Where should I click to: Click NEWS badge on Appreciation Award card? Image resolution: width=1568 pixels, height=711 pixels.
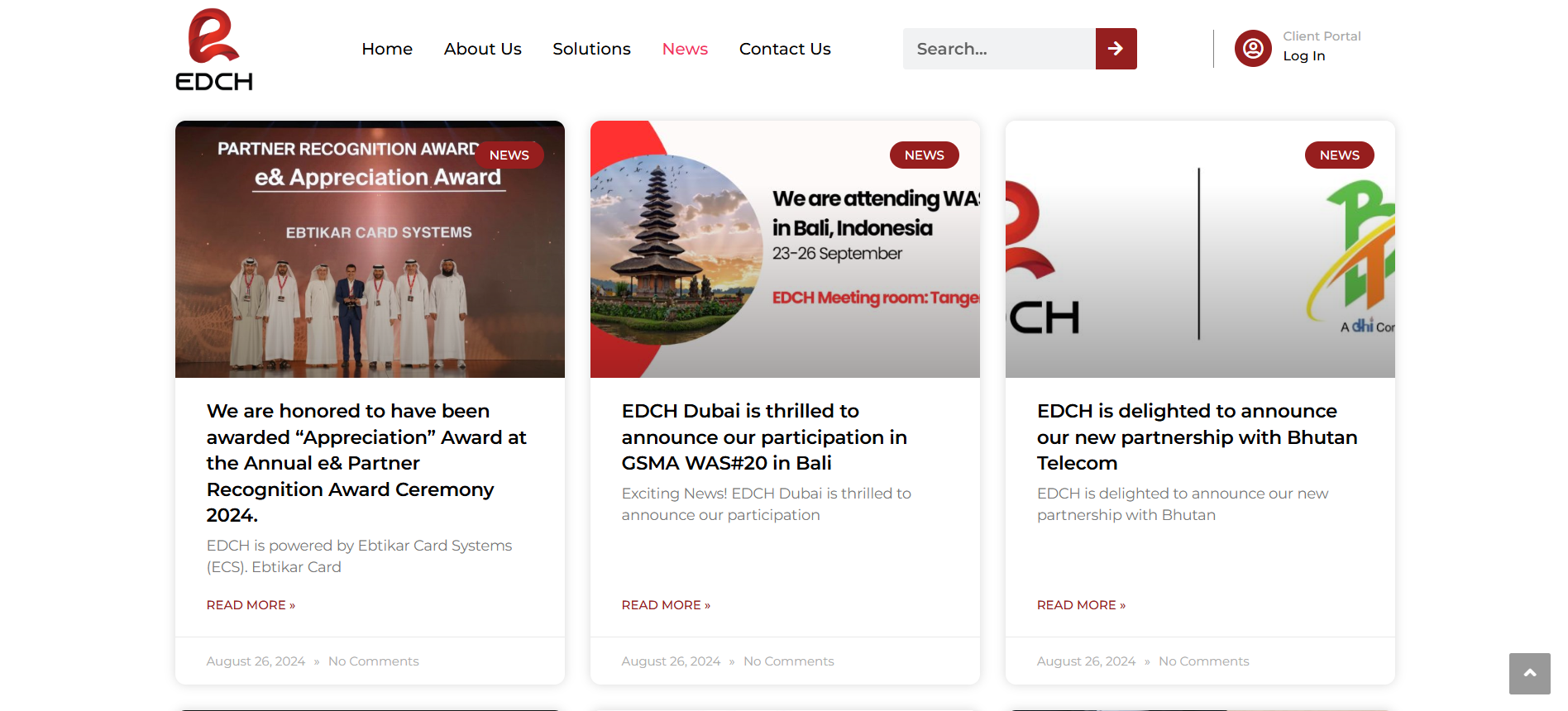pyautogui.click(x=509, y=155)
